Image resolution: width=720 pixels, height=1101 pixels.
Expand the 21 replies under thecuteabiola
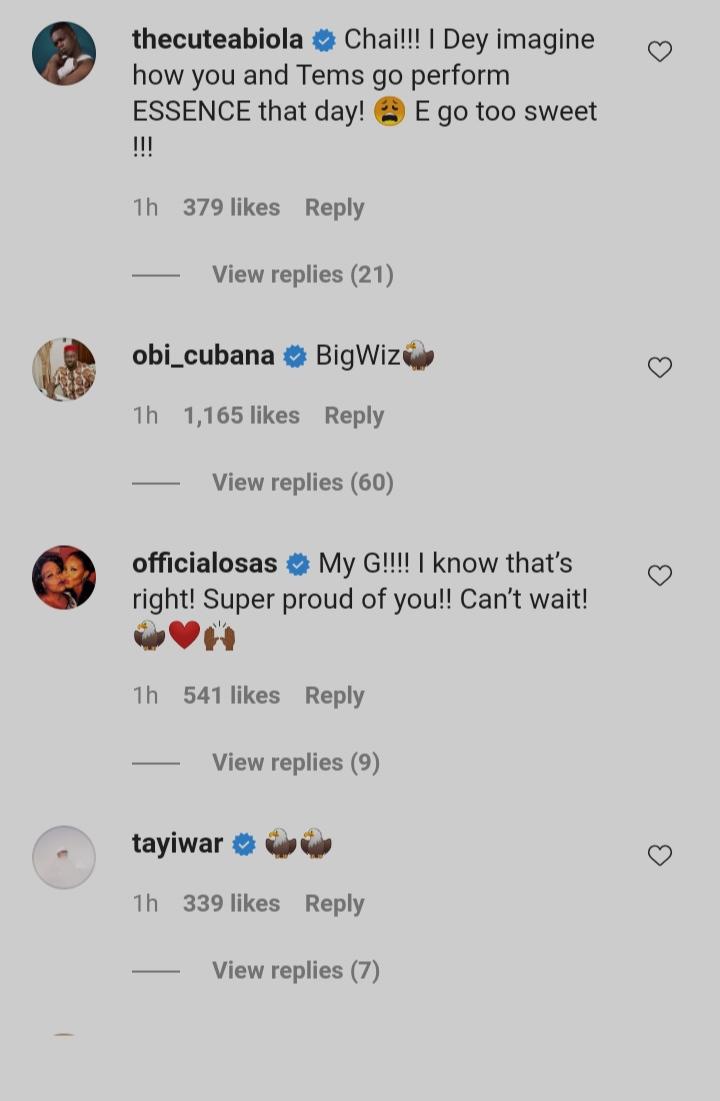pos(302,274)
